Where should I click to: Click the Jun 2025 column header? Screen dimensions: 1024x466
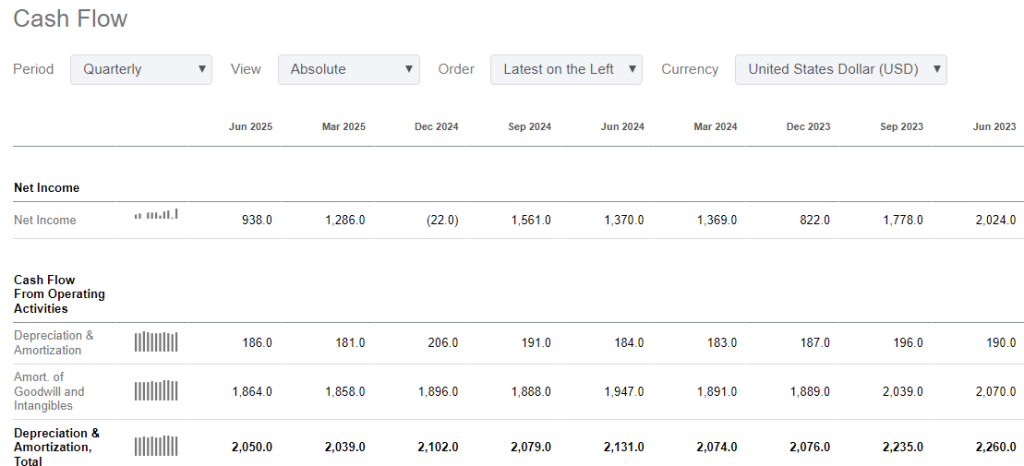pyautogui.click(x=250, y=127)
